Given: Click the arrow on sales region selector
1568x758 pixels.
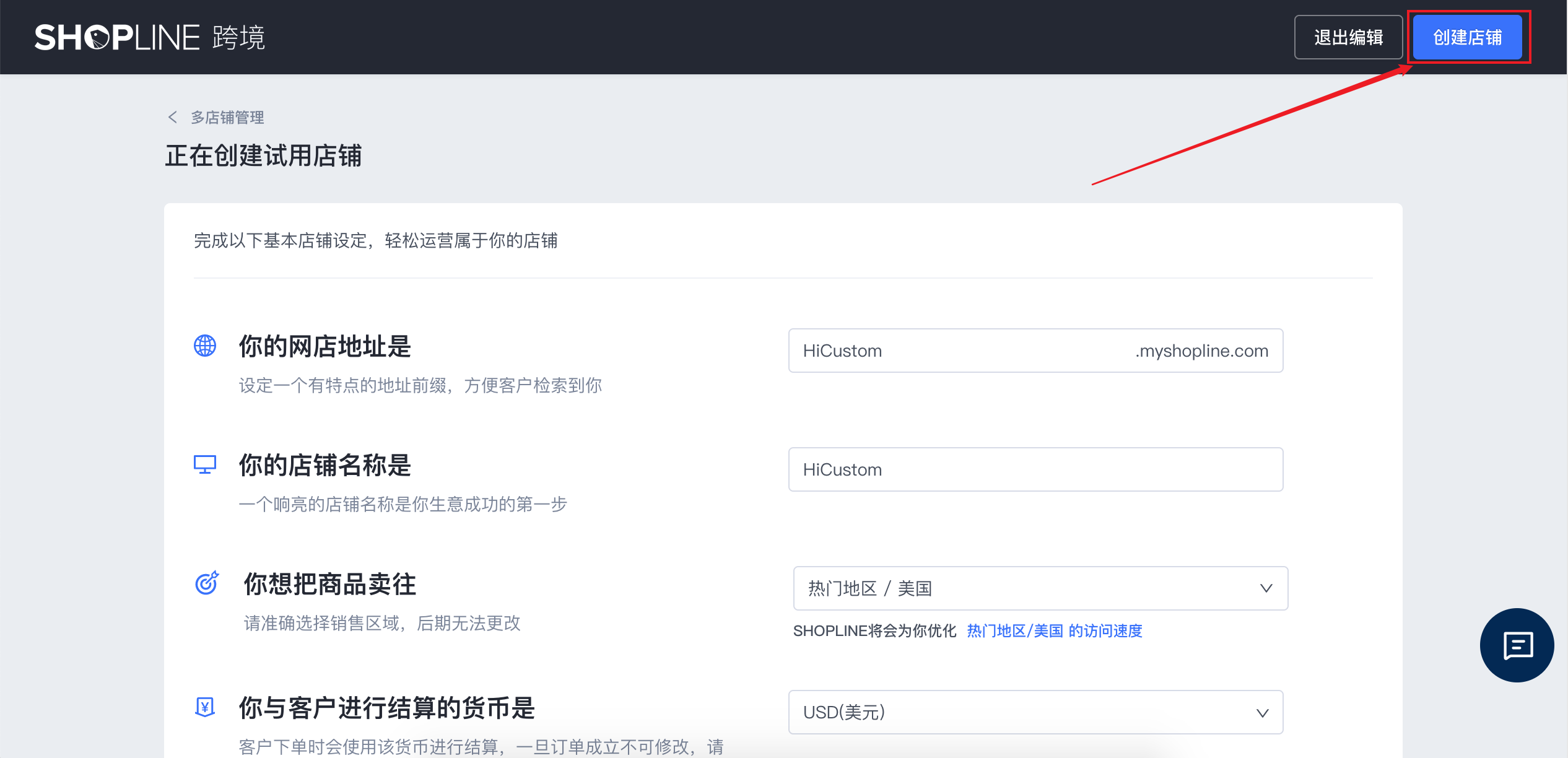Looking at the screenshot, I should [x=1266, y=588].
